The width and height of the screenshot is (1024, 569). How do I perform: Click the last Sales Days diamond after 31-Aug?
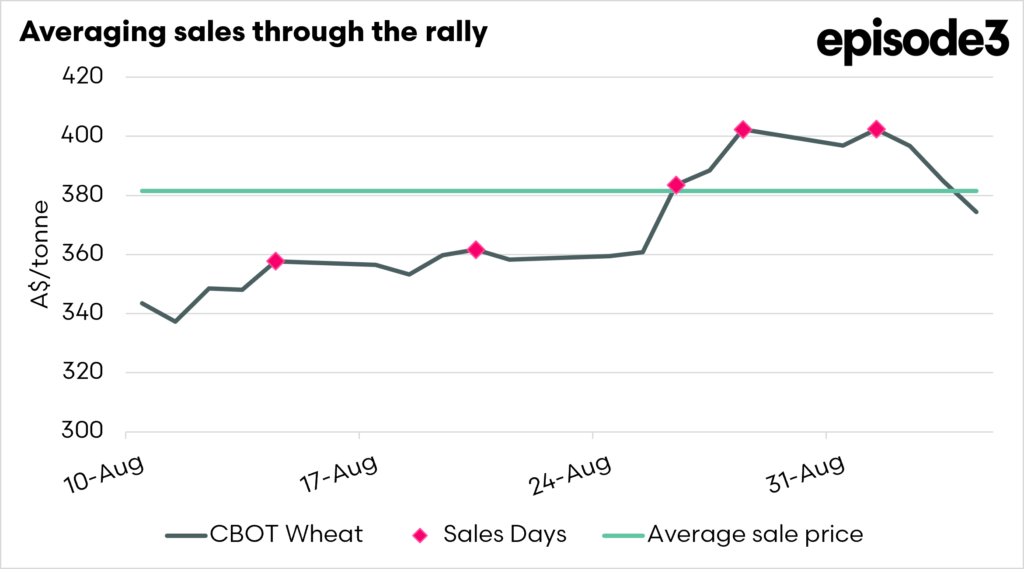point(876,129)
